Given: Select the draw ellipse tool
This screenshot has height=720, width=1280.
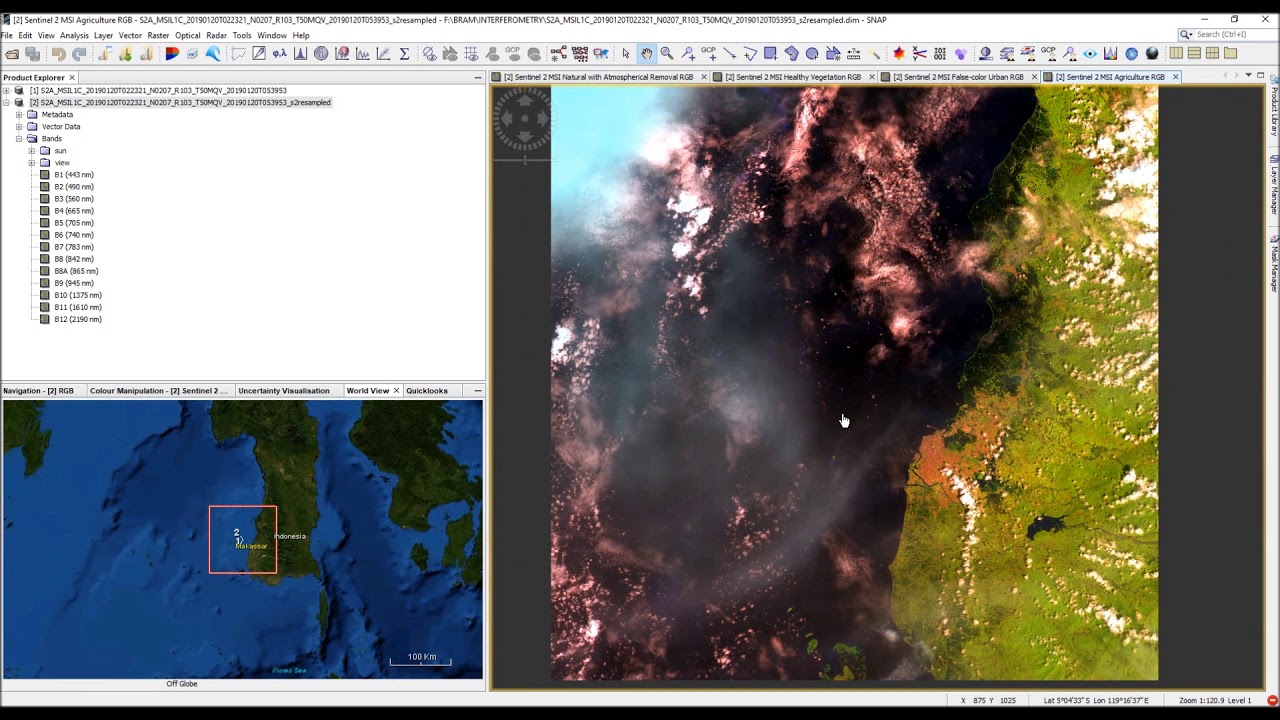Looking at the screenshot, I should point(812,54).
